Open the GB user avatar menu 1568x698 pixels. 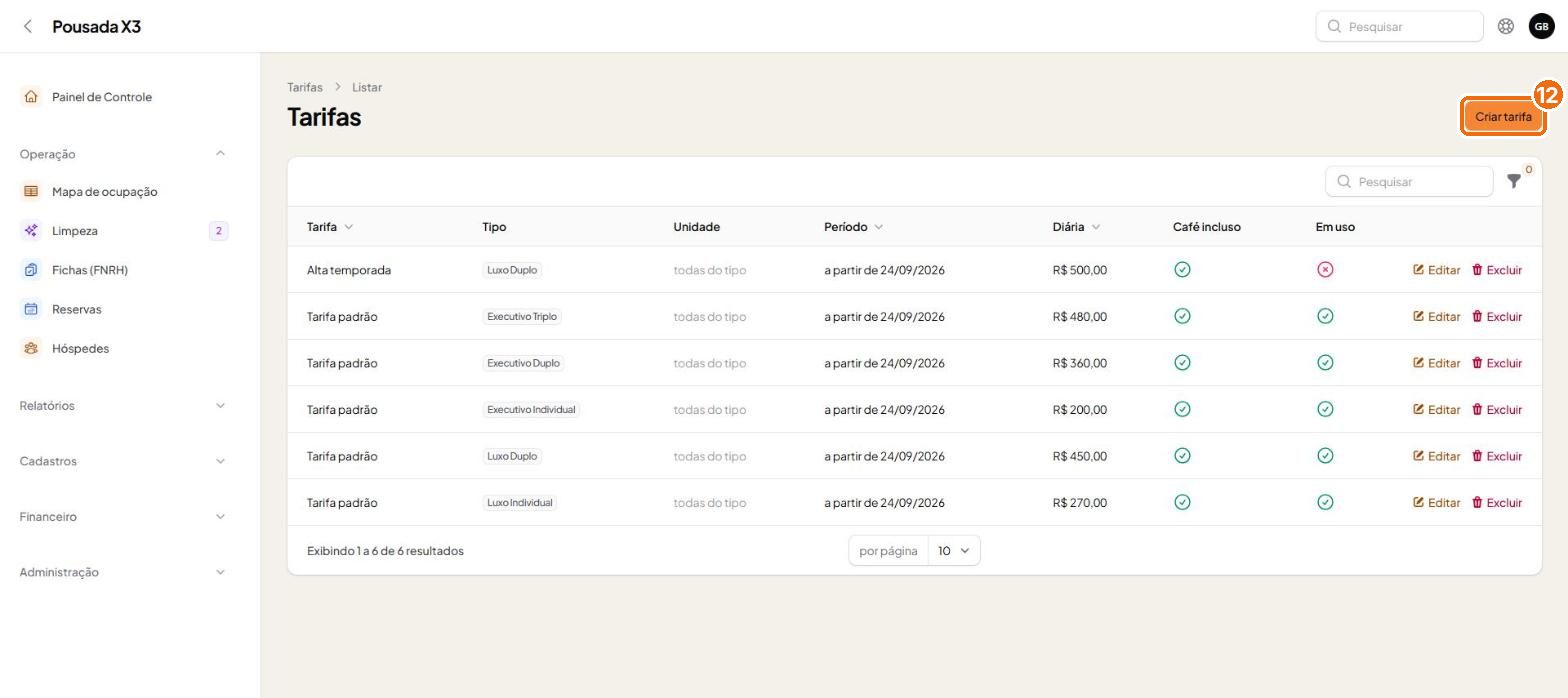pos(1541,26)
